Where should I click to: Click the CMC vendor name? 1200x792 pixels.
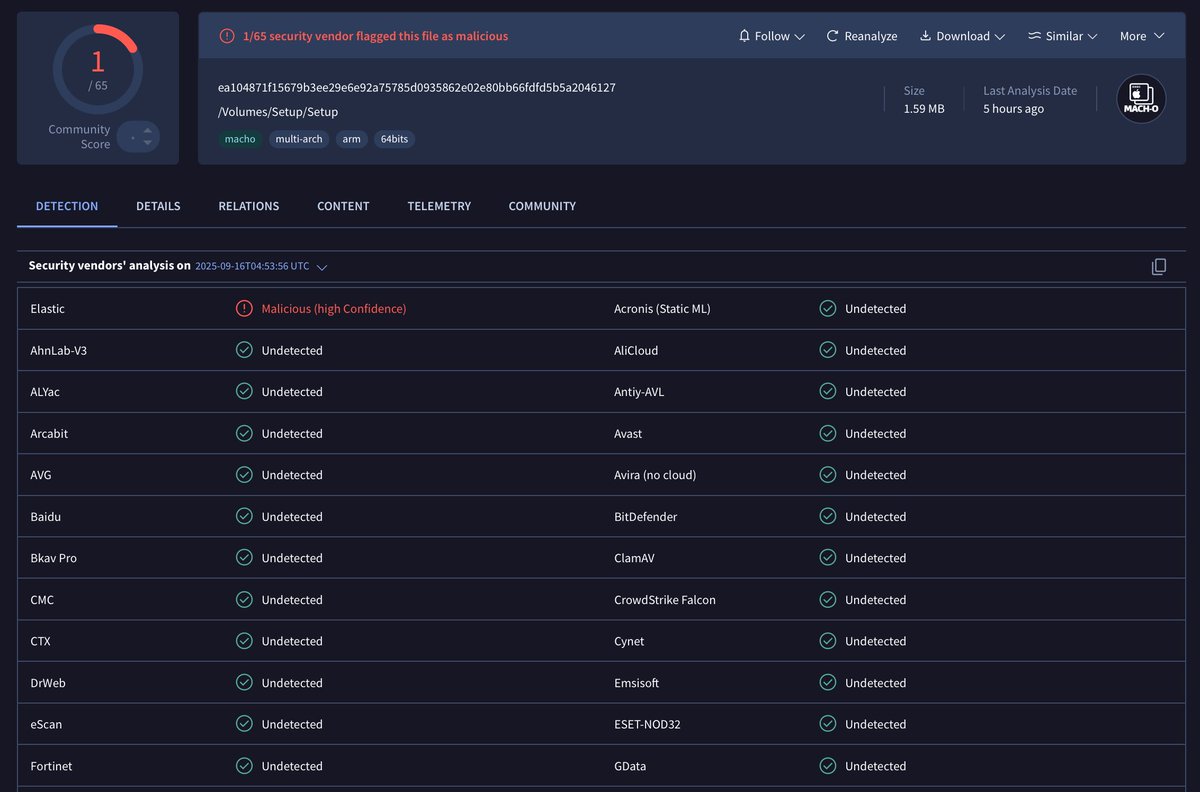tap(42, 600)
